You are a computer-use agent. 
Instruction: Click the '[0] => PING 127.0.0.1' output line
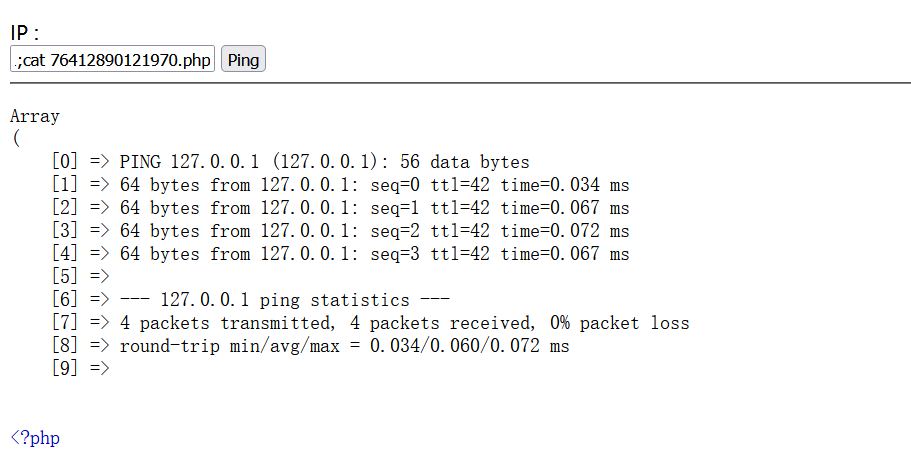point(290,162)
